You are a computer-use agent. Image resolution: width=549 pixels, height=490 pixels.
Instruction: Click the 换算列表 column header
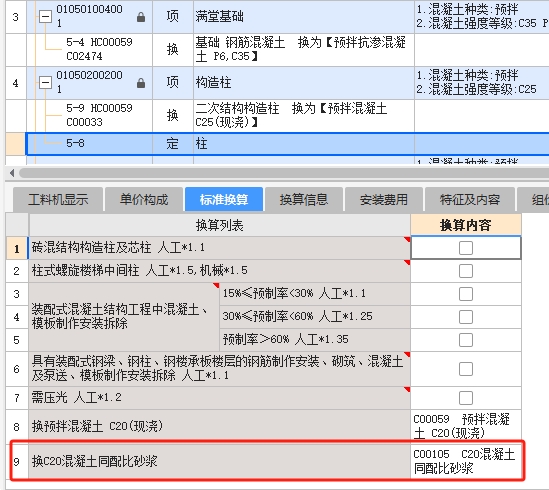click(x=220, y=225)
